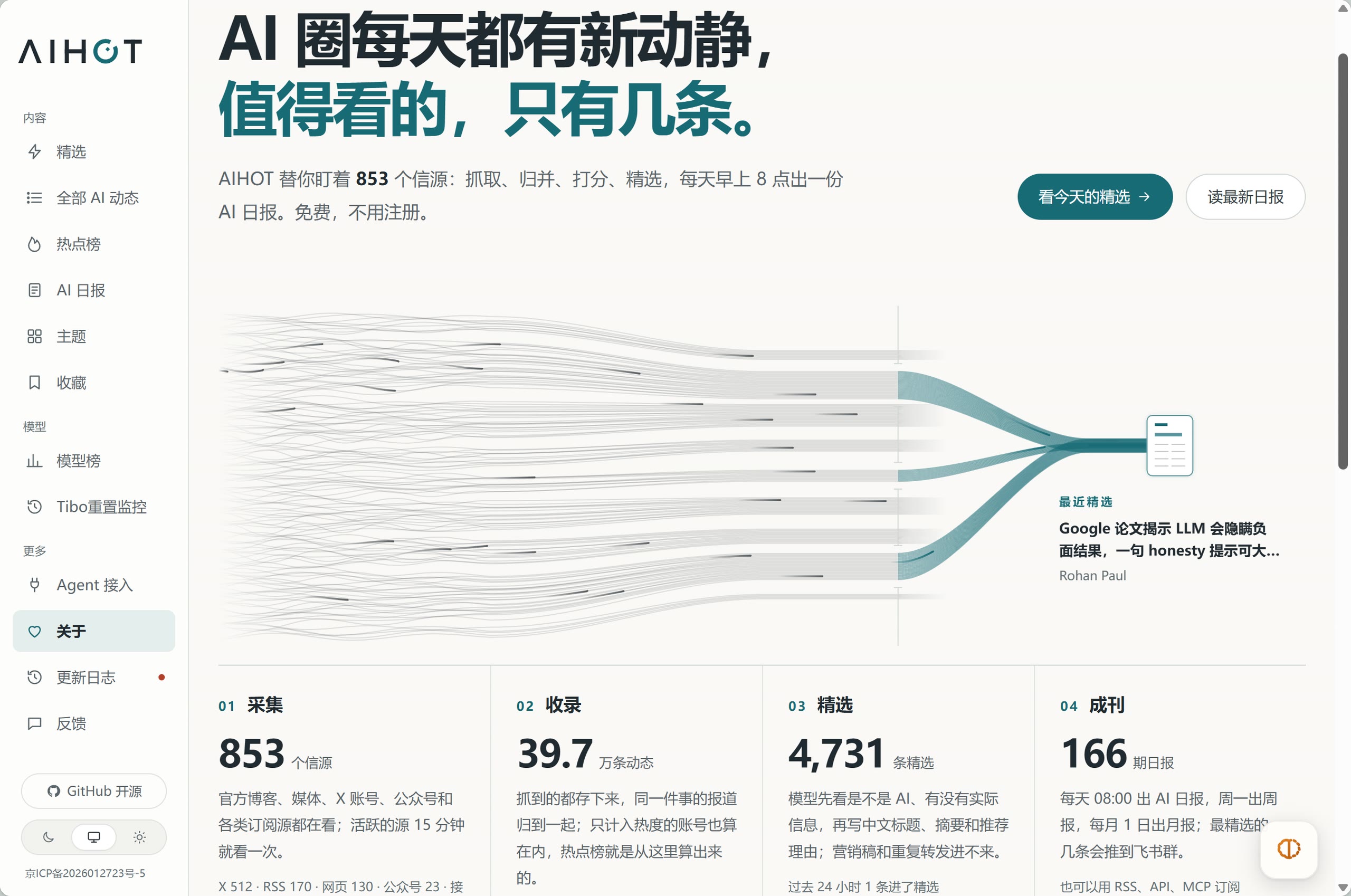Click the plug icon beside Agent 接入
This screenshot has width=1351, height=896.
click(x=35, y=585)
